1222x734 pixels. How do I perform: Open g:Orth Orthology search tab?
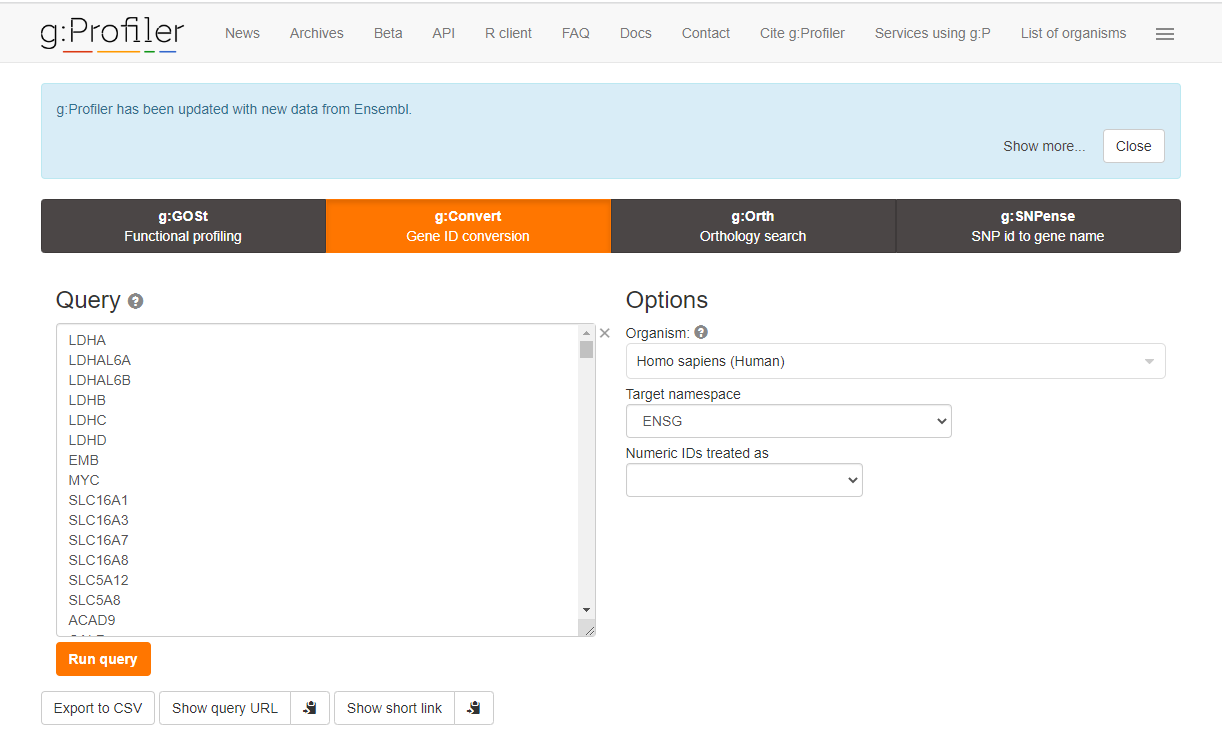[x=753, y=226]
